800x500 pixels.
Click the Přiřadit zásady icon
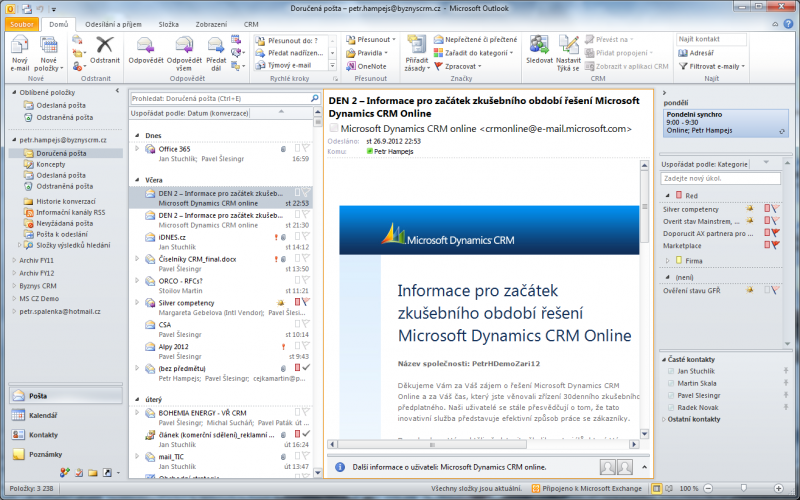(417, 53)
